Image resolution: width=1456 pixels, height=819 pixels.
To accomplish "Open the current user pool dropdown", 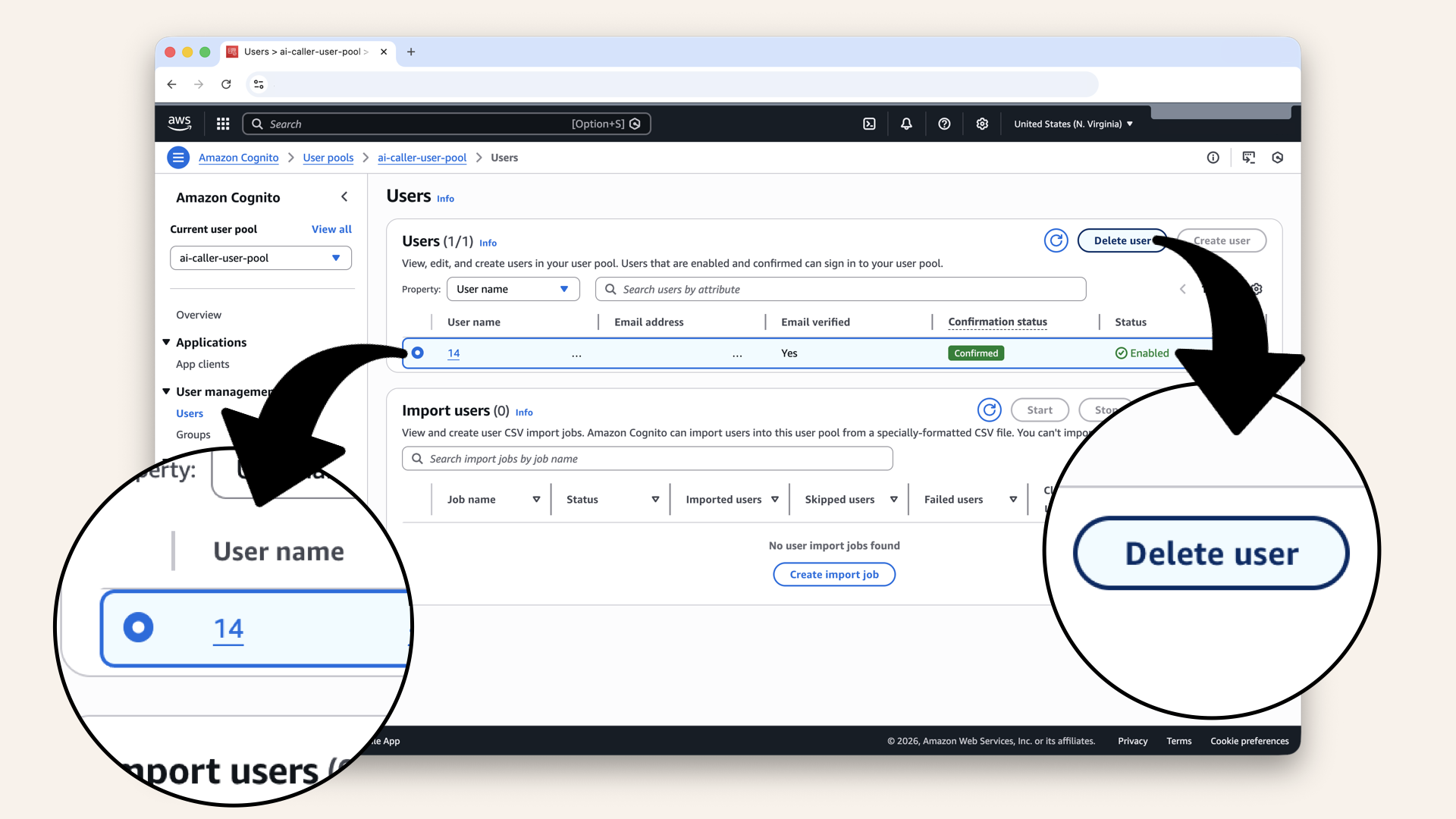I will click(260, 258).
